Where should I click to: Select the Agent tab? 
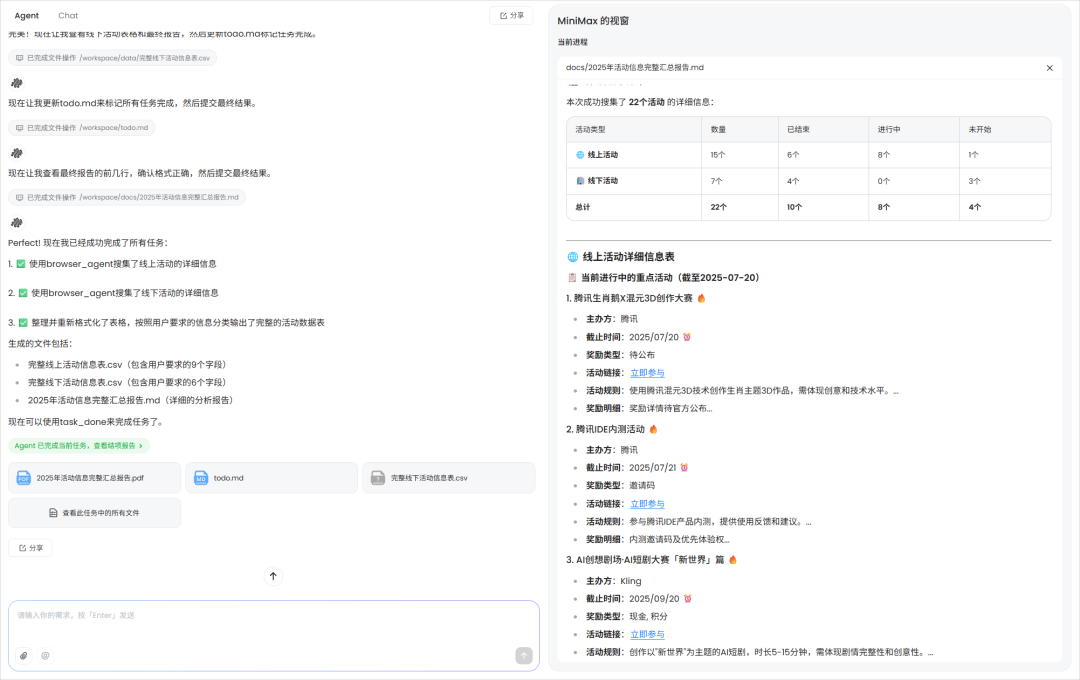[x=27, y=15]
